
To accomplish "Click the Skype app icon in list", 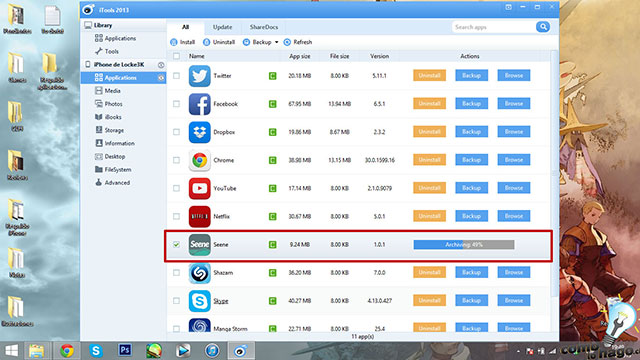I will (x=199, y=301).
